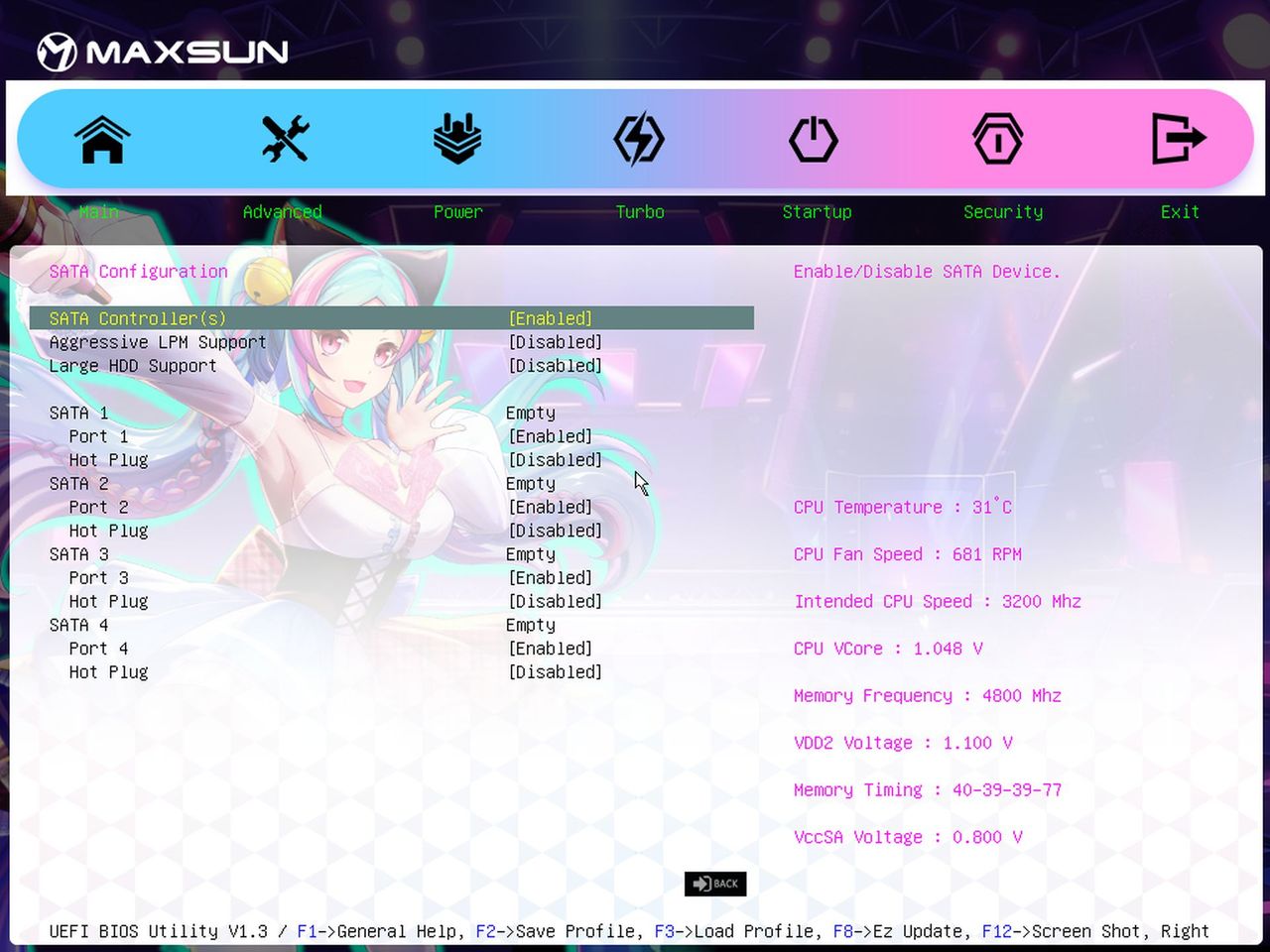1270x952 pixels.
Task: Select the Aggressive LPM Support label
Action: [x=158, y=342]
